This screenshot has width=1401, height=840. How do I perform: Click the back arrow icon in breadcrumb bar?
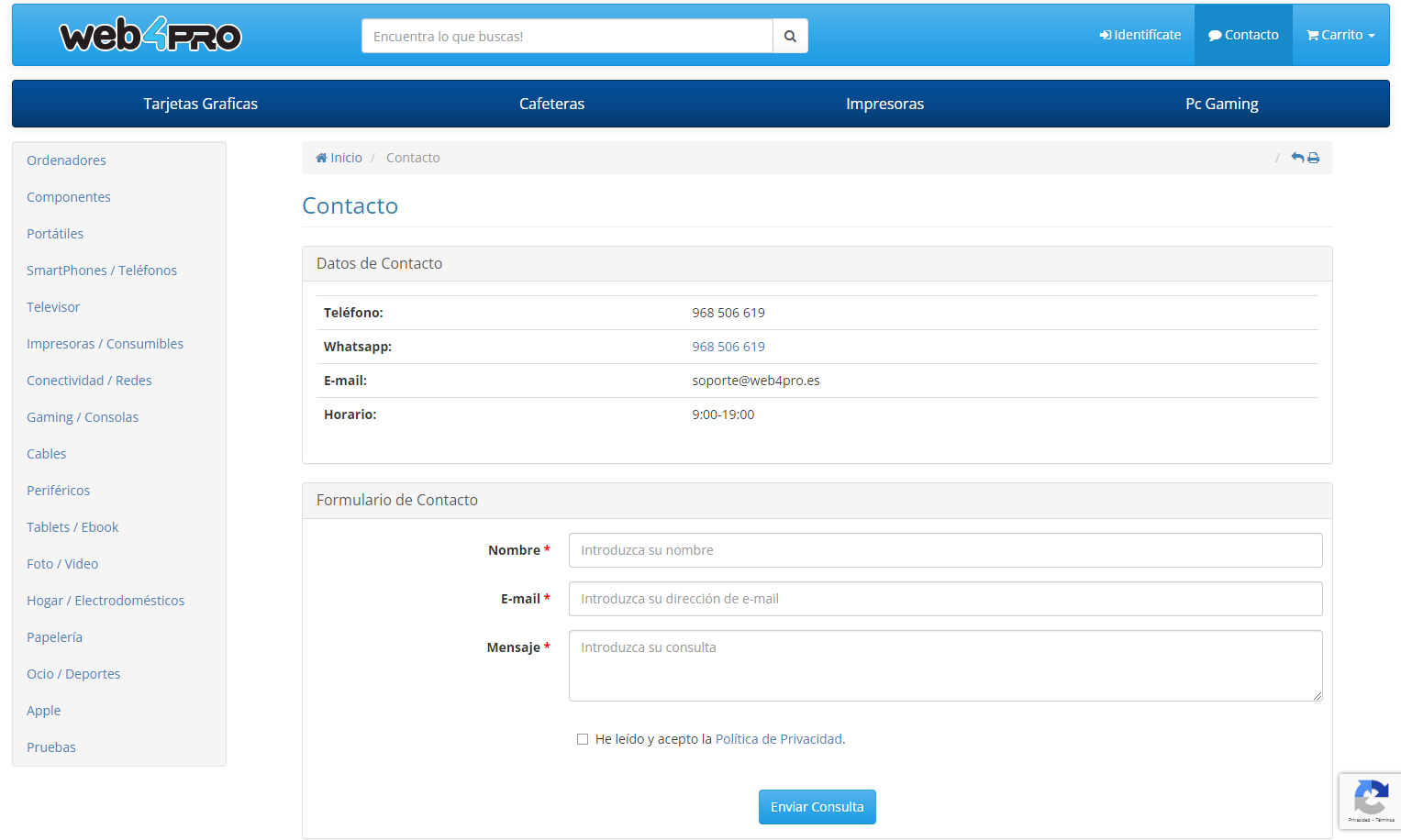click(1297, 158)
